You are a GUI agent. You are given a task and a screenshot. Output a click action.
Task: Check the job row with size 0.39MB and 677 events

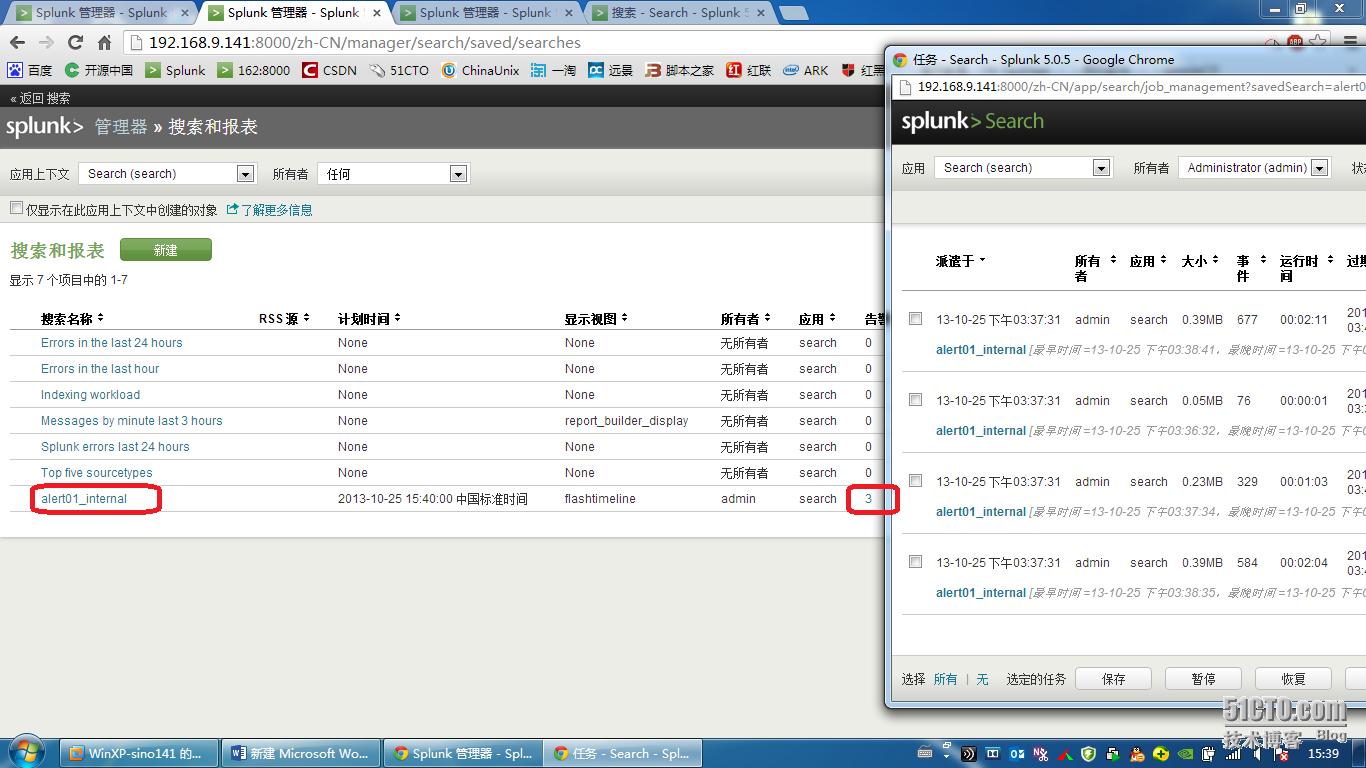(x=915, y=318)
